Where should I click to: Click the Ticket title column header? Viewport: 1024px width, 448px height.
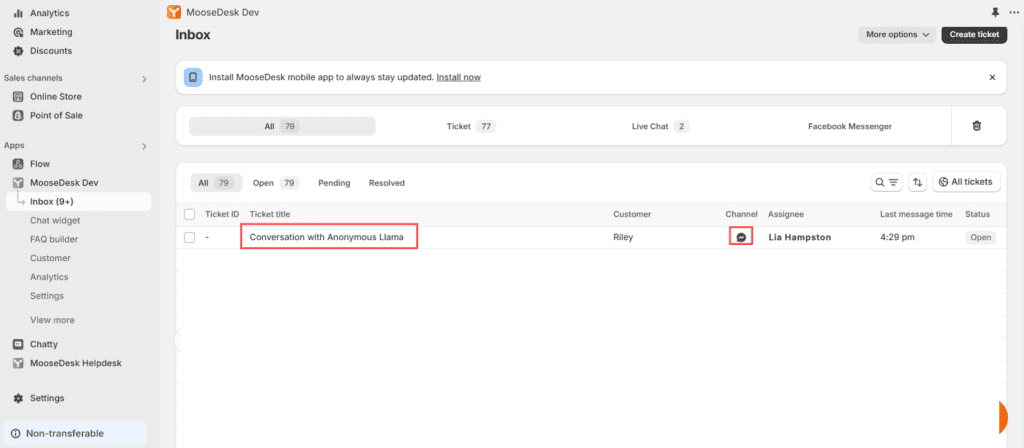click(x=270, y=214)
